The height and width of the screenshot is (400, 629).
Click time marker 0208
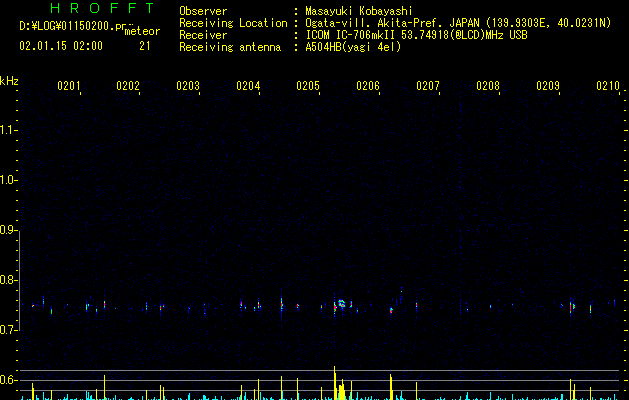[x=488, y=85]
